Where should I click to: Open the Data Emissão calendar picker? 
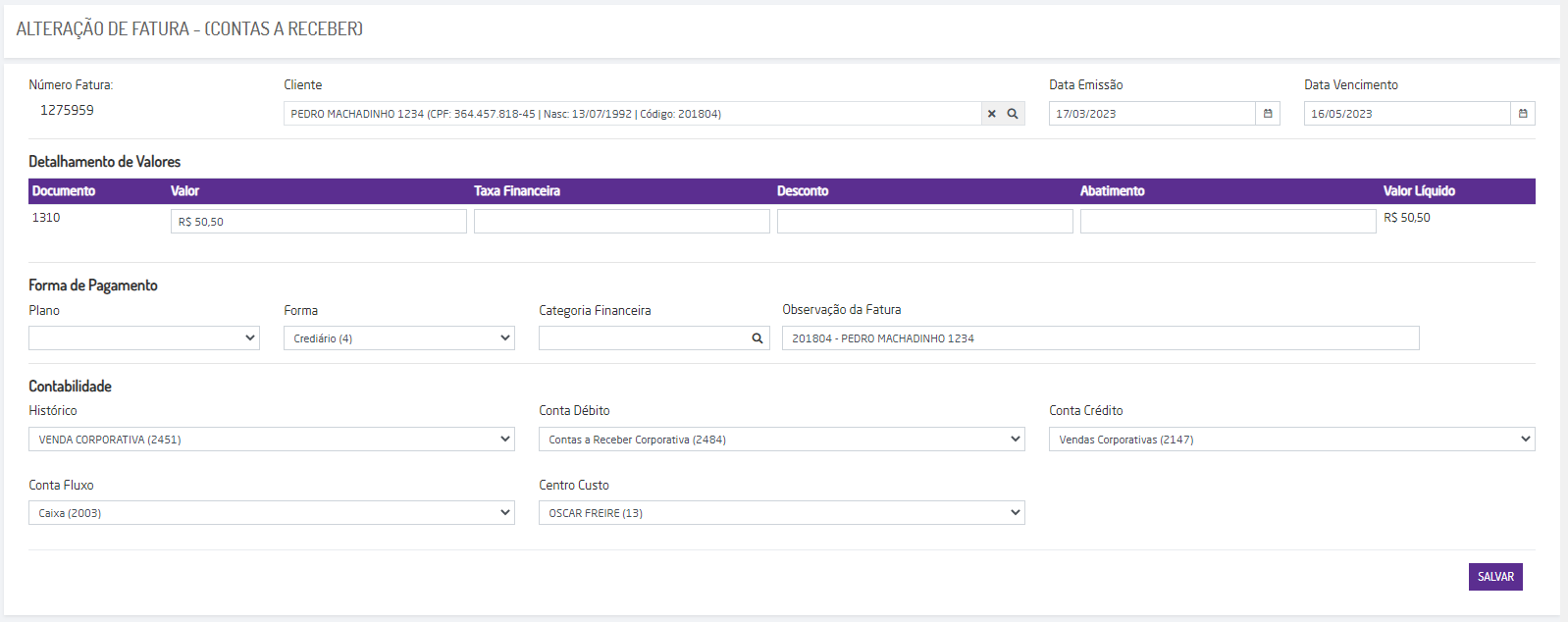click(x=1268, y=114)
